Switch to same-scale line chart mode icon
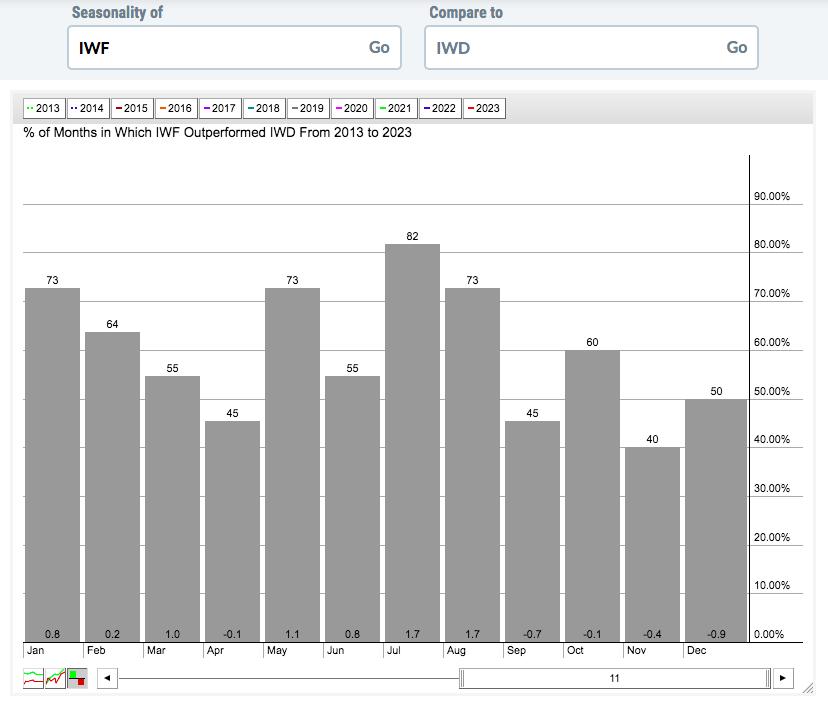 55,679
